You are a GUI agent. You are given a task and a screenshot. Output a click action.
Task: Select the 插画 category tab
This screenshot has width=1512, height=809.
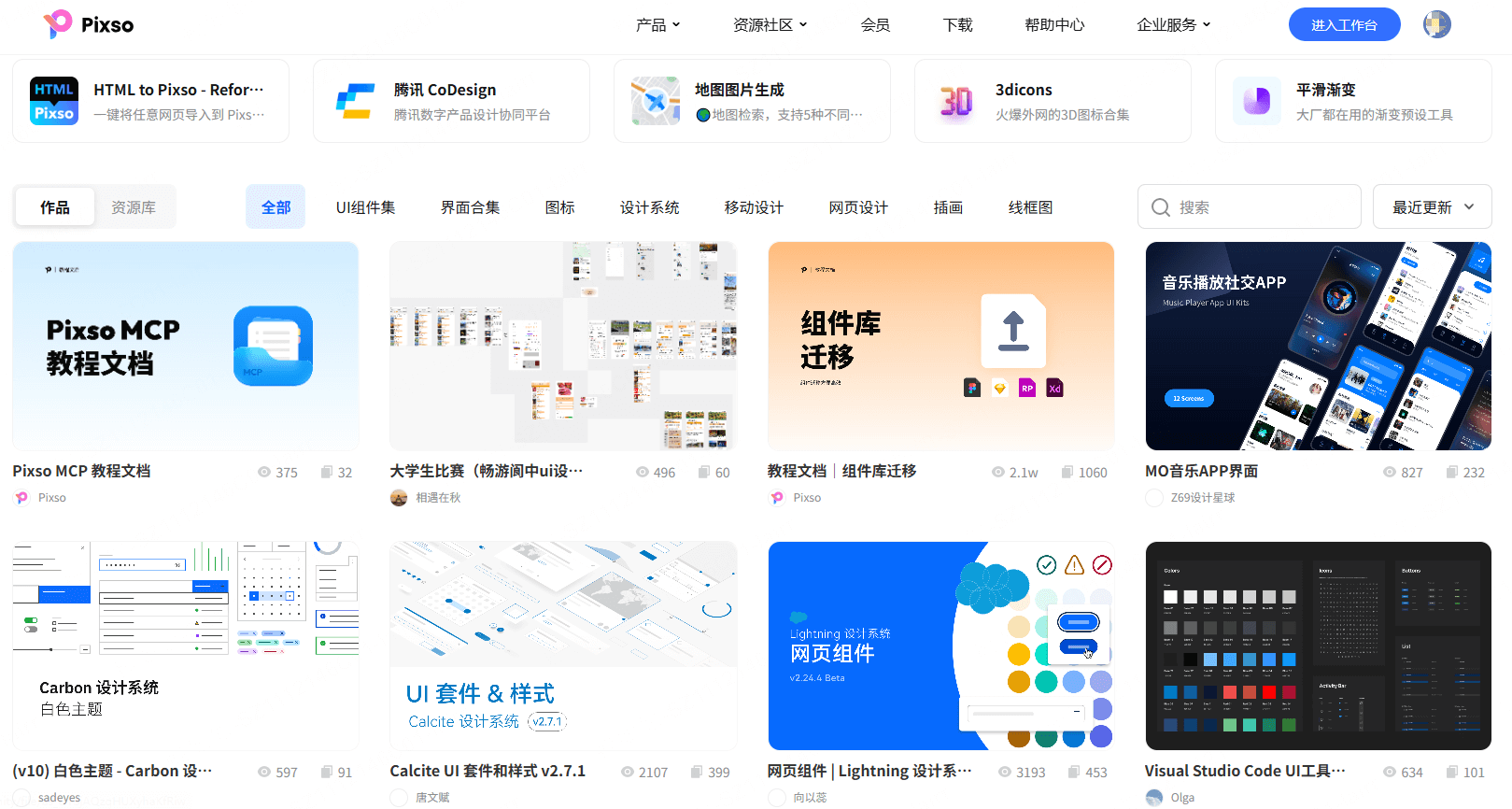click(x=949, y=207)
